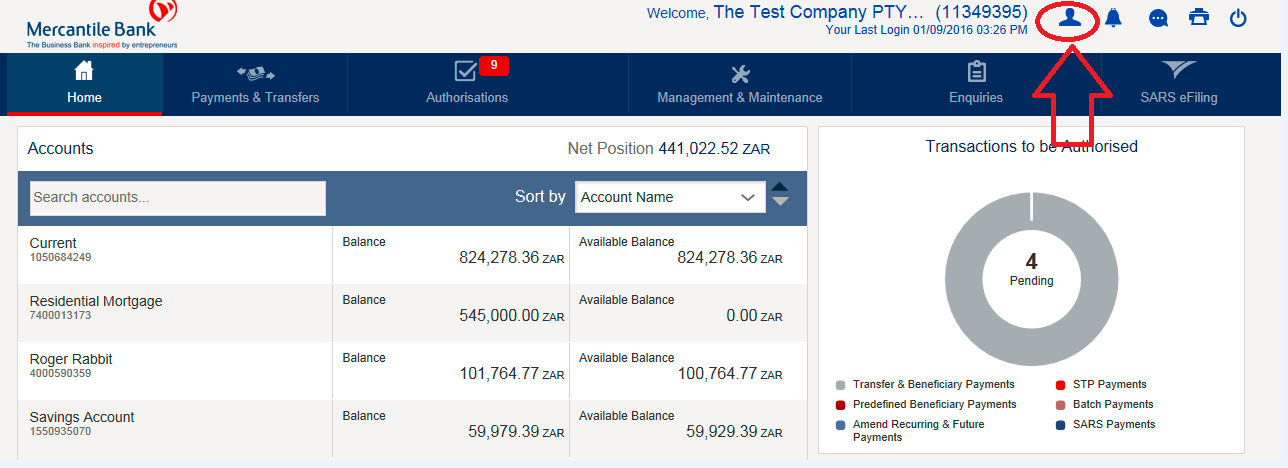Click the Mercantile Bank logo
The width and height of the screenshot is (1288, 468).
102,25
